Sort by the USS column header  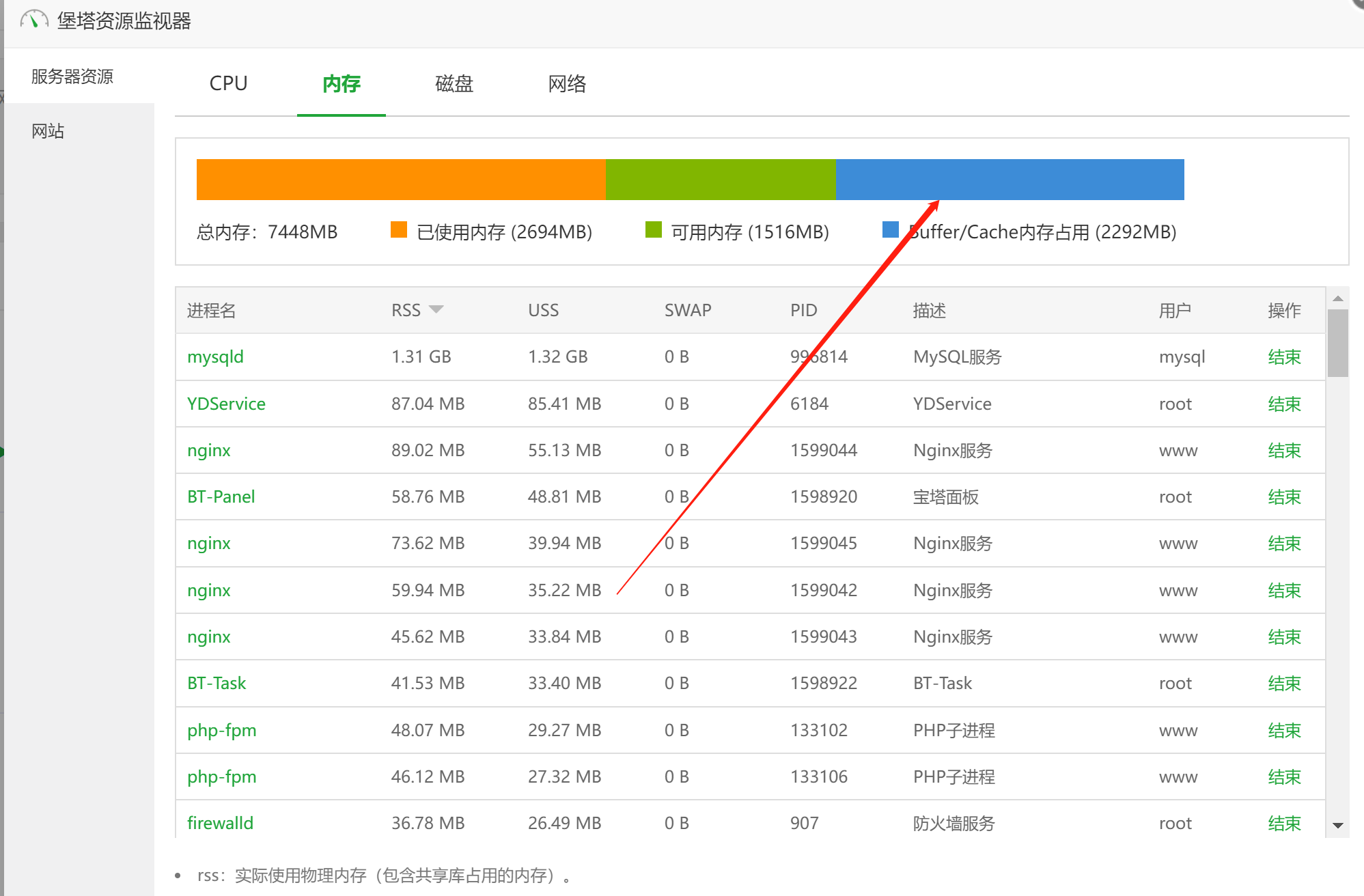click(543, 311)
